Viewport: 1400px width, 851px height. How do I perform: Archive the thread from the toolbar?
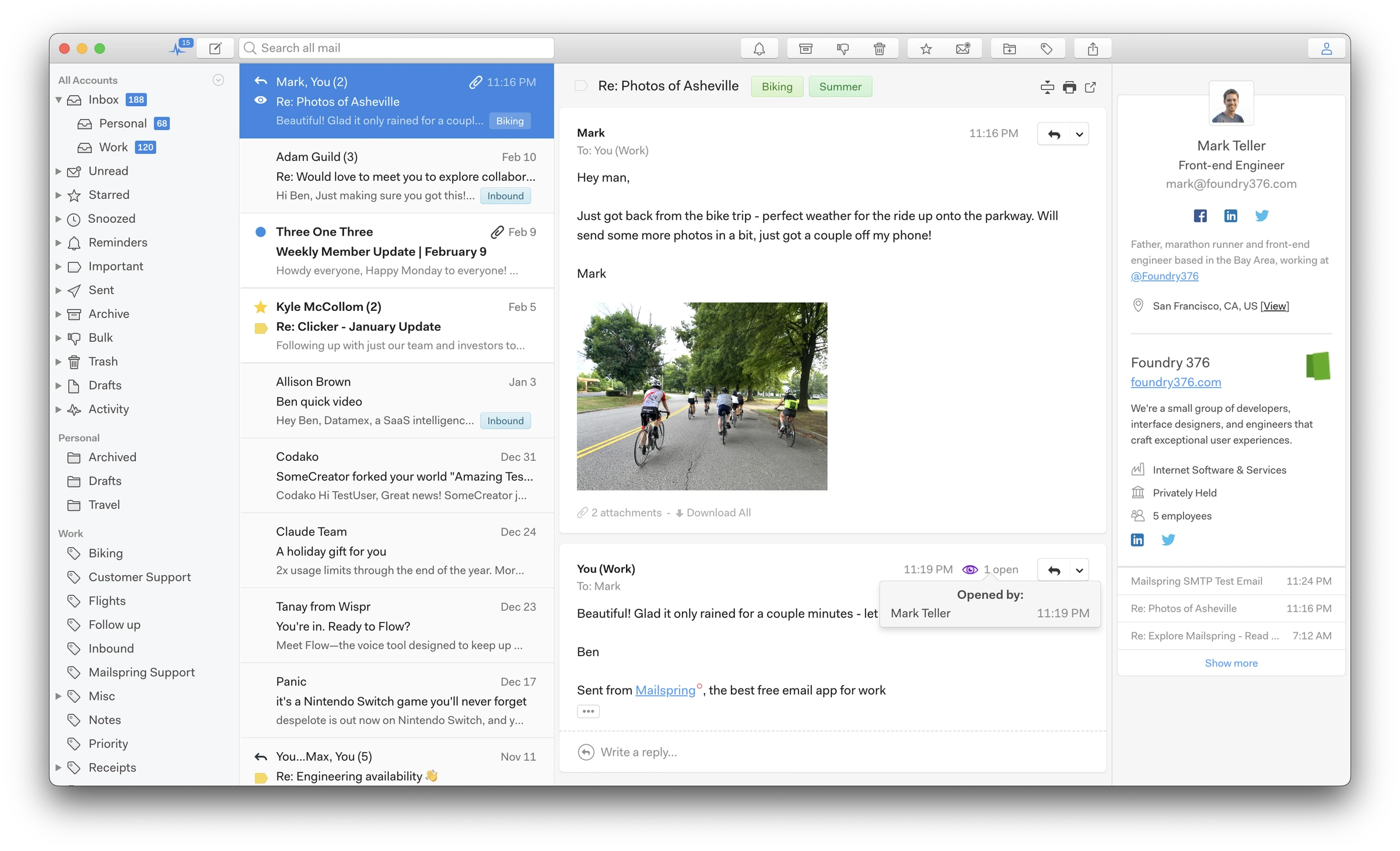[806, 49]
